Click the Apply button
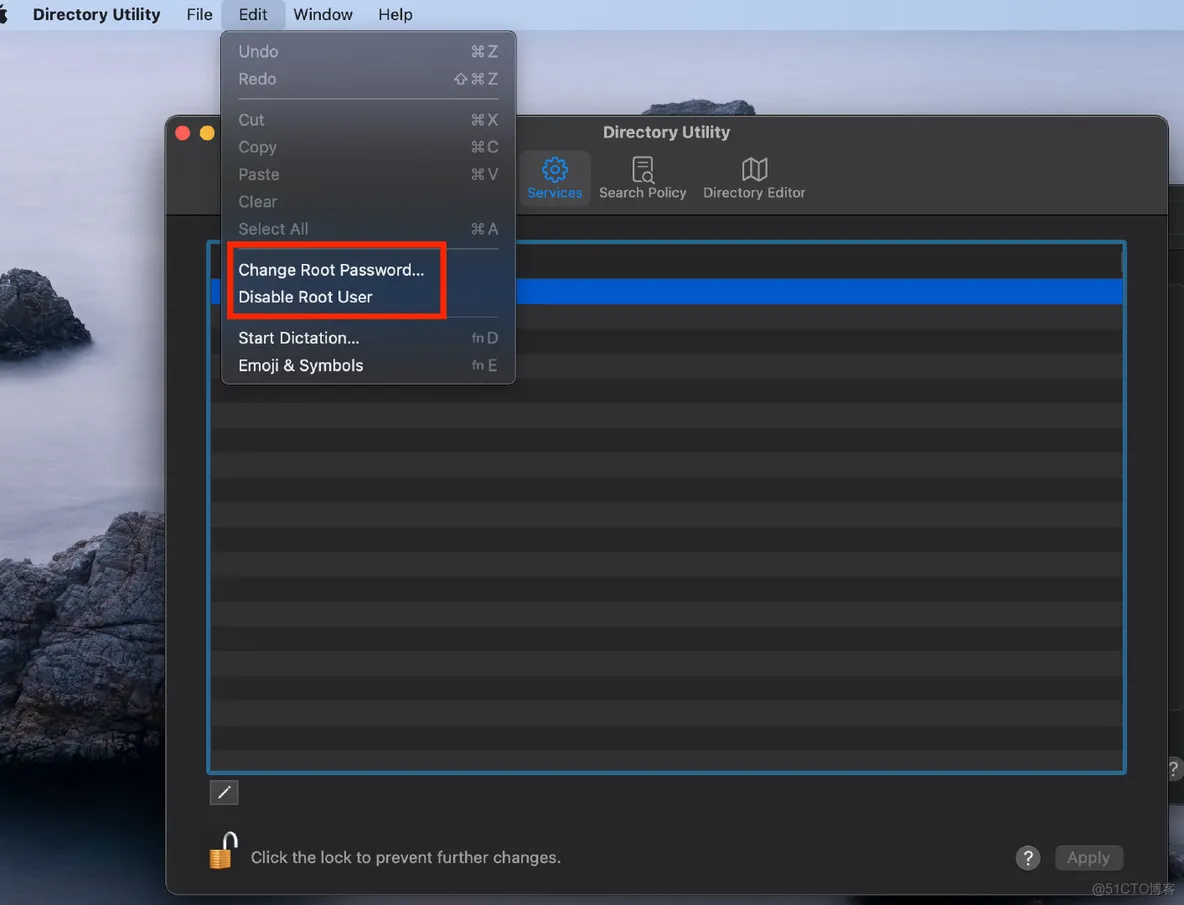This screenshot has width=1184, height=905. [1088, 857]
